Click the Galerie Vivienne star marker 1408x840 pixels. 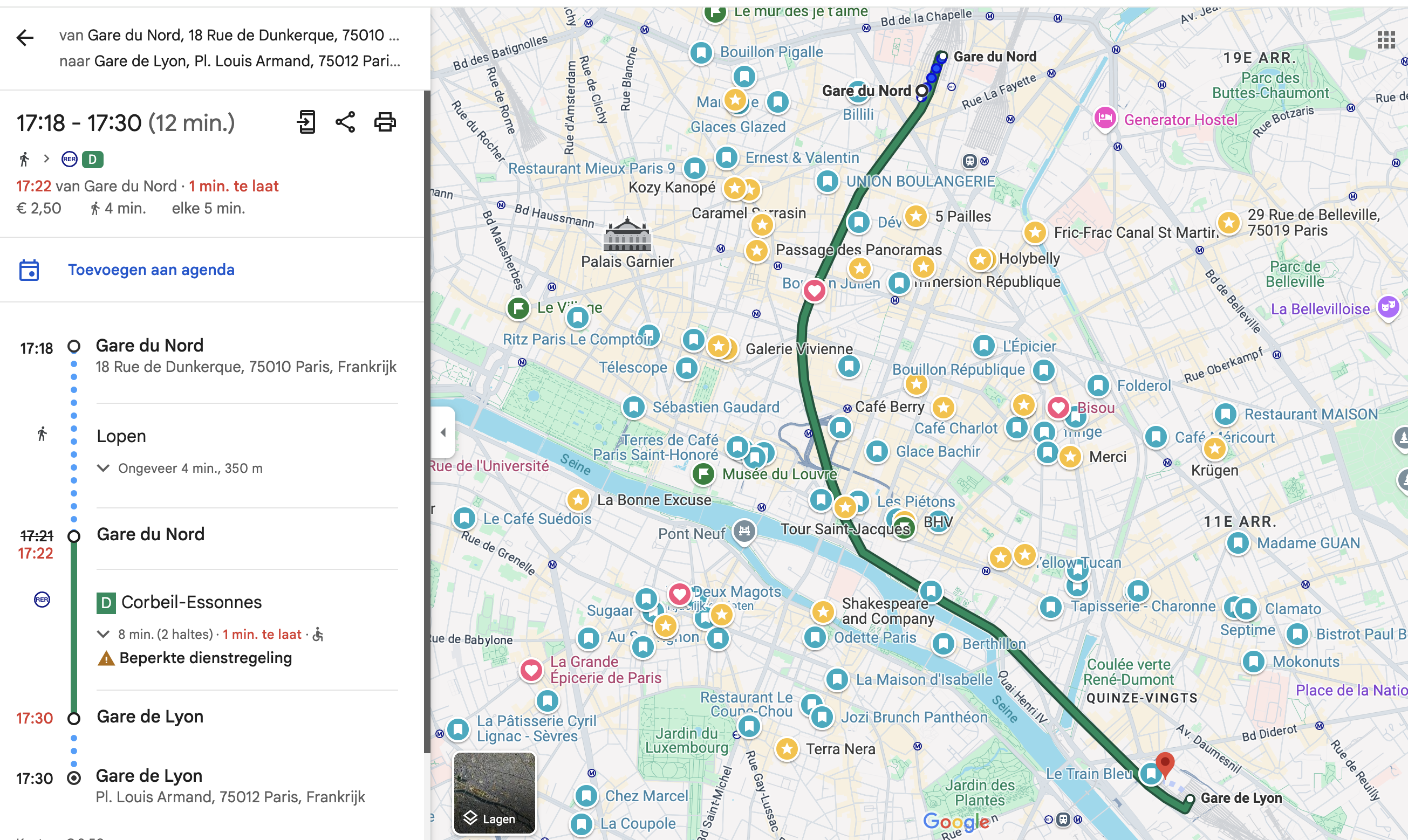pos(718,345)
